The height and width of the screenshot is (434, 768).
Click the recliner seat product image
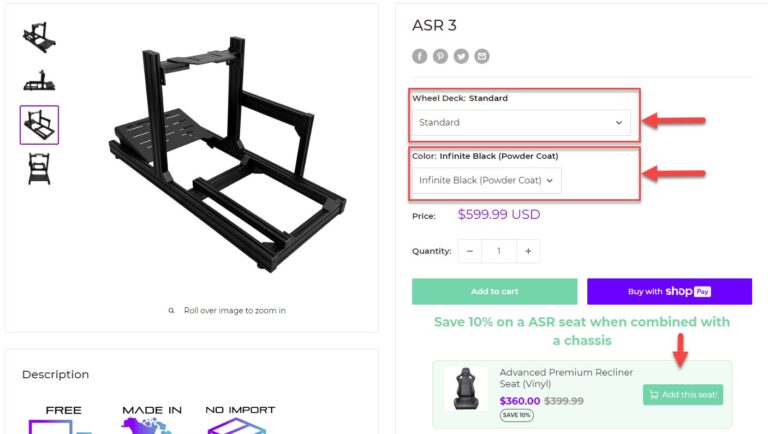tap(466, 388)
